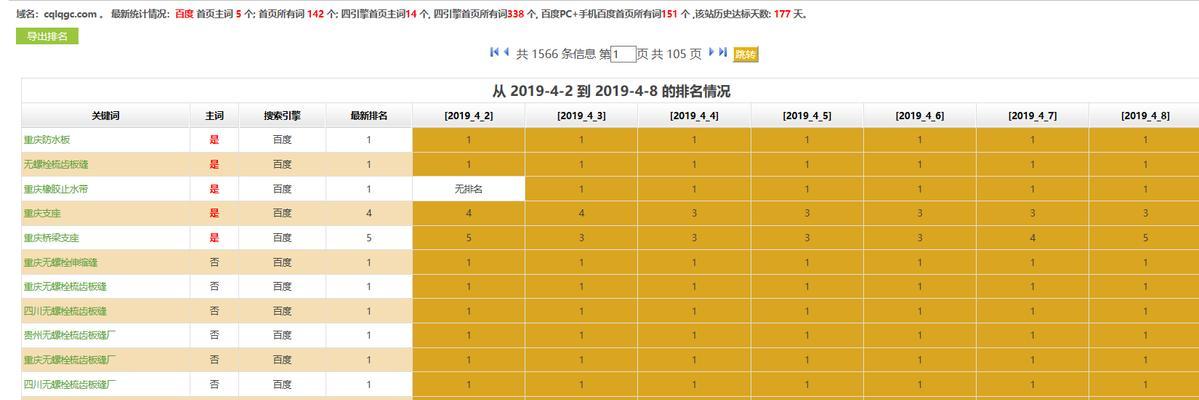Open the keyword link 四川无螺栓梳齿板缝厂
This screenshot has height=400, width=1199.
(70, 384)
